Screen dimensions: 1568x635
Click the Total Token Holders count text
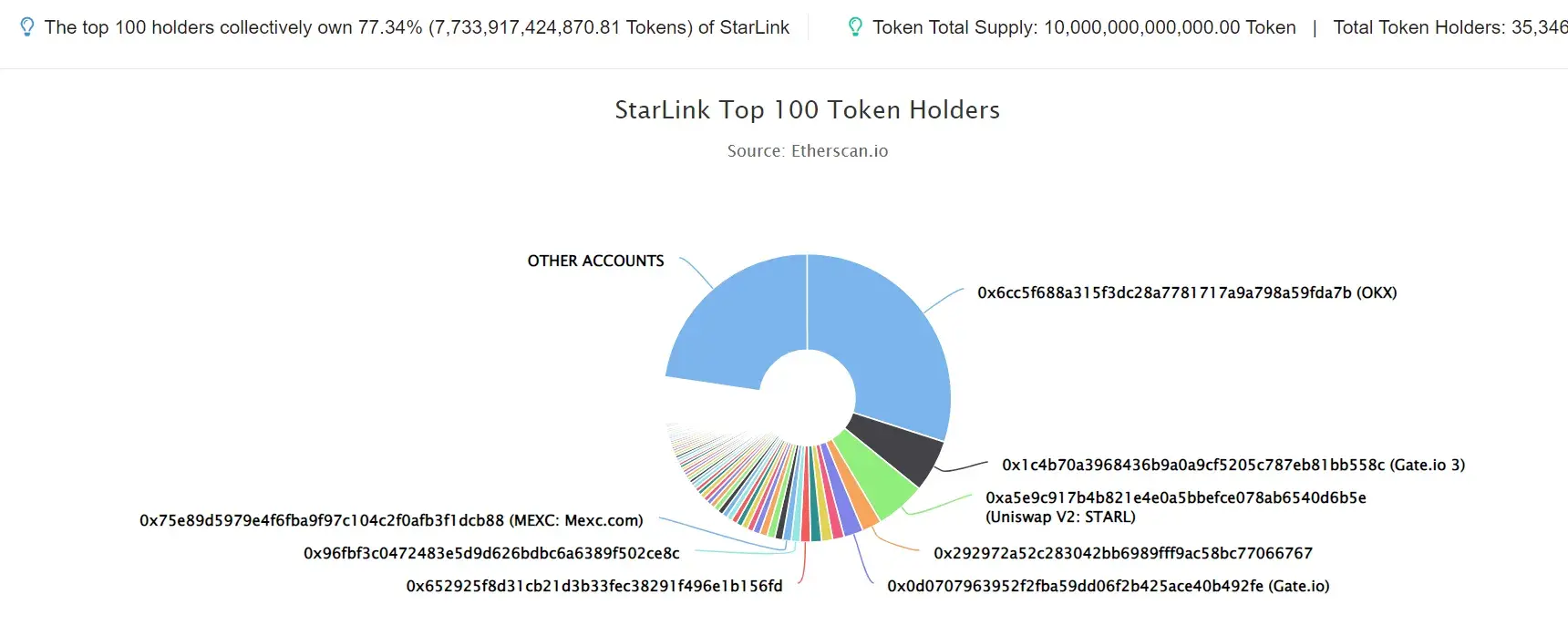1449,27
